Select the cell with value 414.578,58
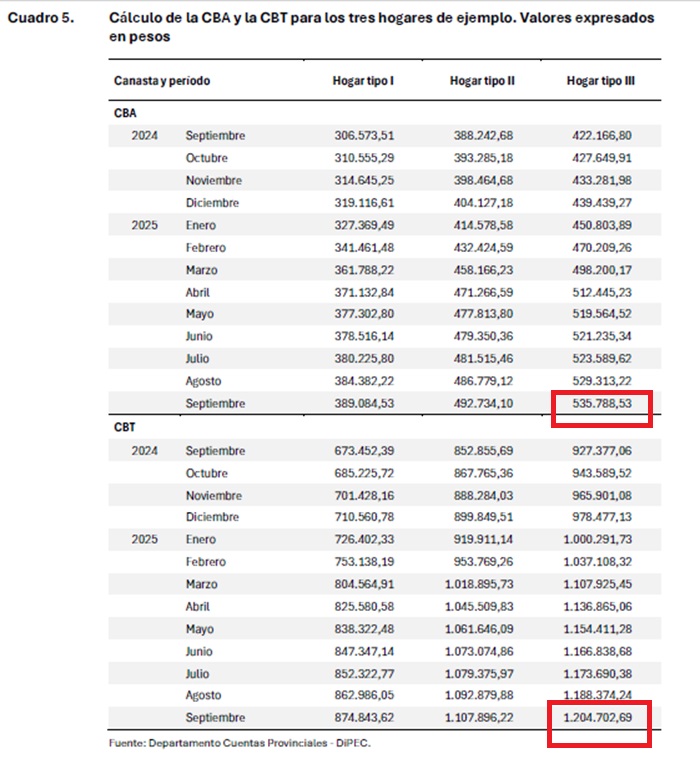The width and height of the screenshot is (700, 764). pyautogui.click(x=482, y=226)
